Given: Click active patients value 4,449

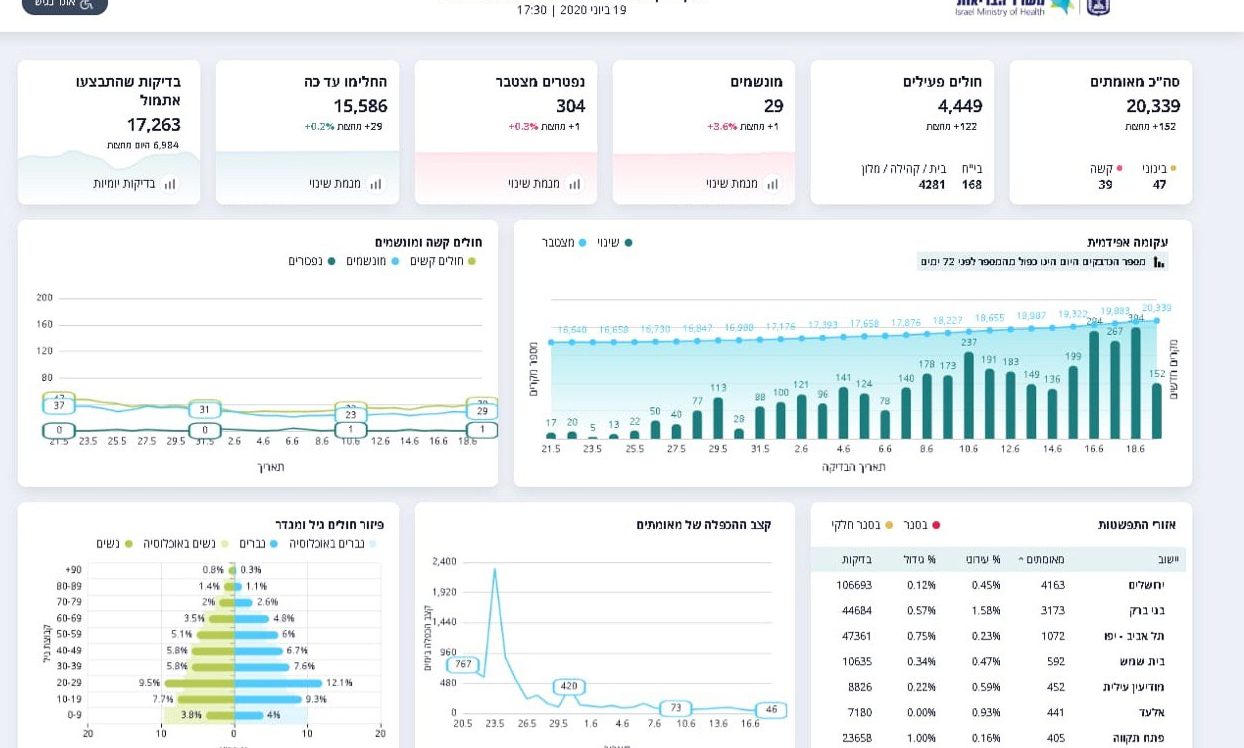Looking at the screenshot, I should 960,106.
